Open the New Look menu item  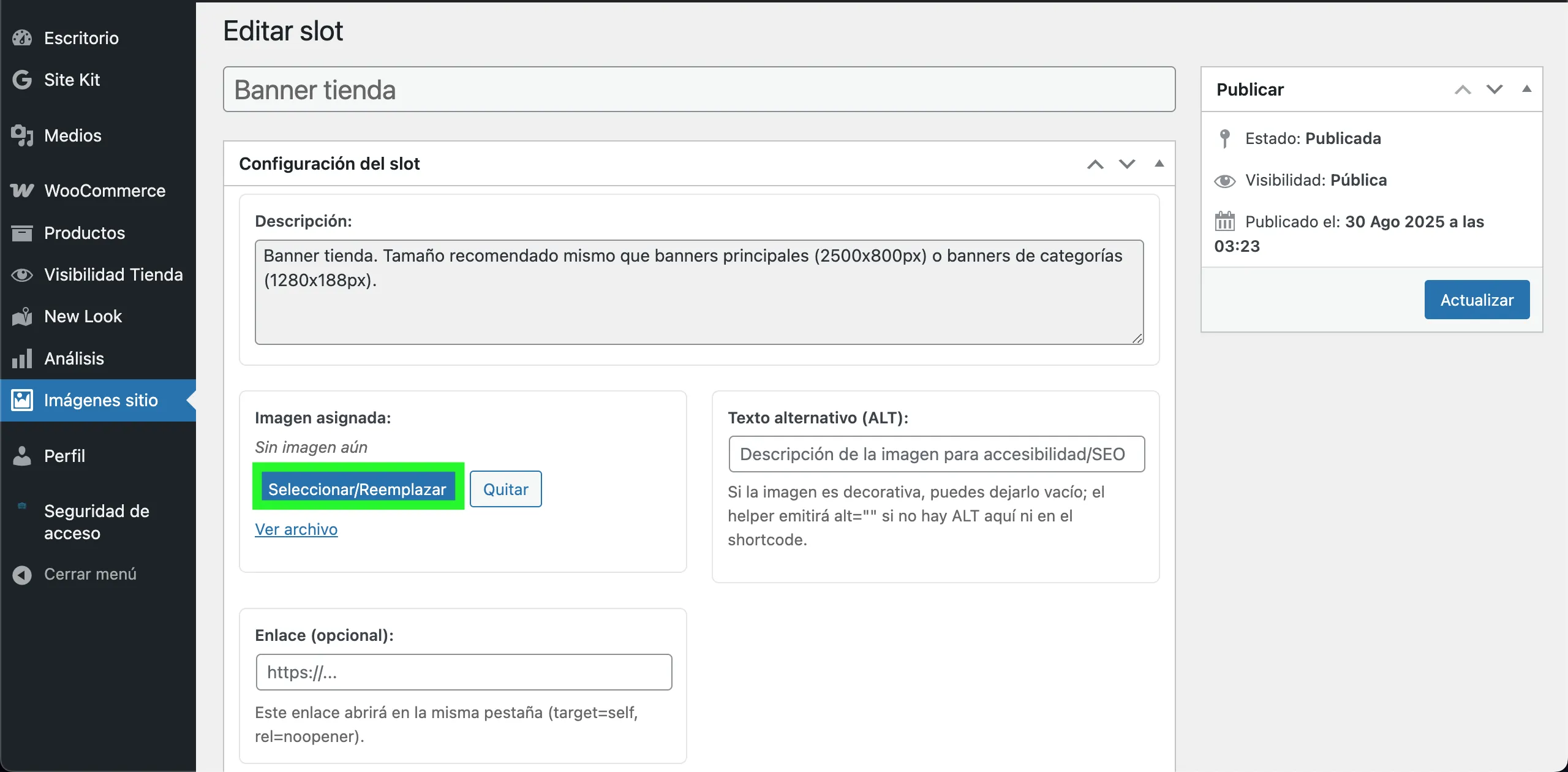[x=83, y=316]
